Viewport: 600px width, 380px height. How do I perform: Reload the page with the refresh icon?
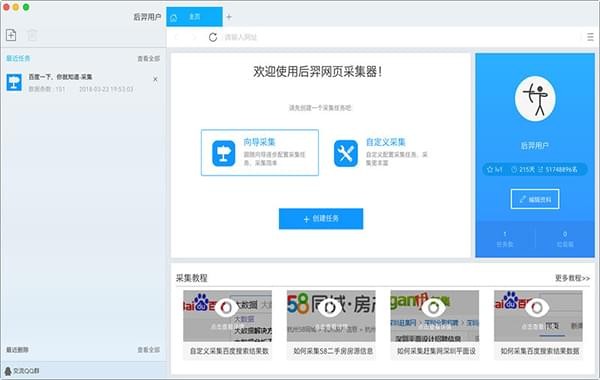pos(213,37)
